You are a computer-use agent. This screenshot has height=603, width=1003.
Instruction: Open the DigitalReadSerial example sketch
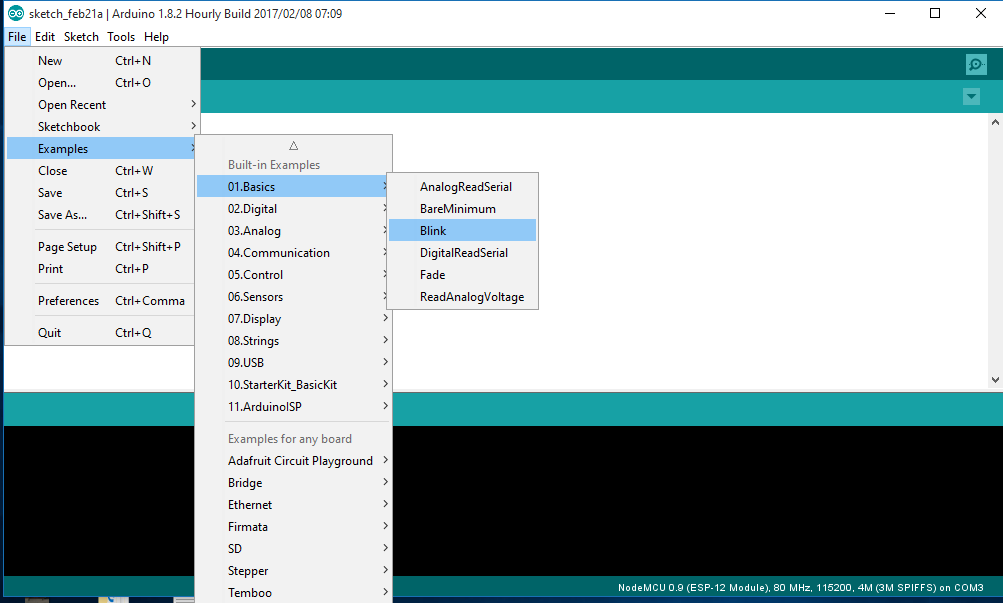pyautogui.click(x=462, y=253)
